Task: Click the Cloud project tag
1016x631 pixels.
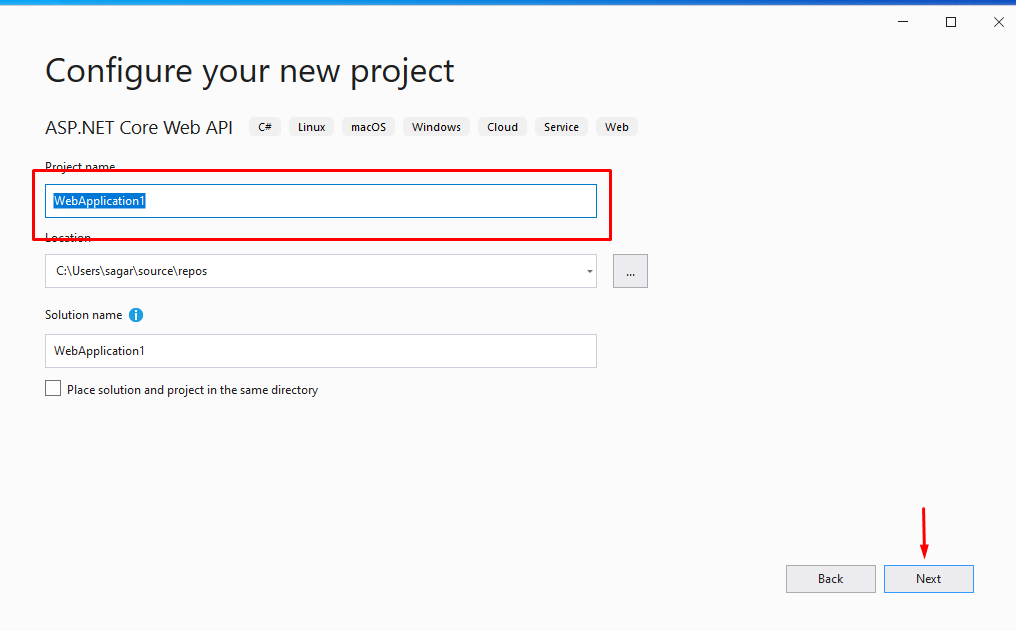Action: [x=502, y=126]
